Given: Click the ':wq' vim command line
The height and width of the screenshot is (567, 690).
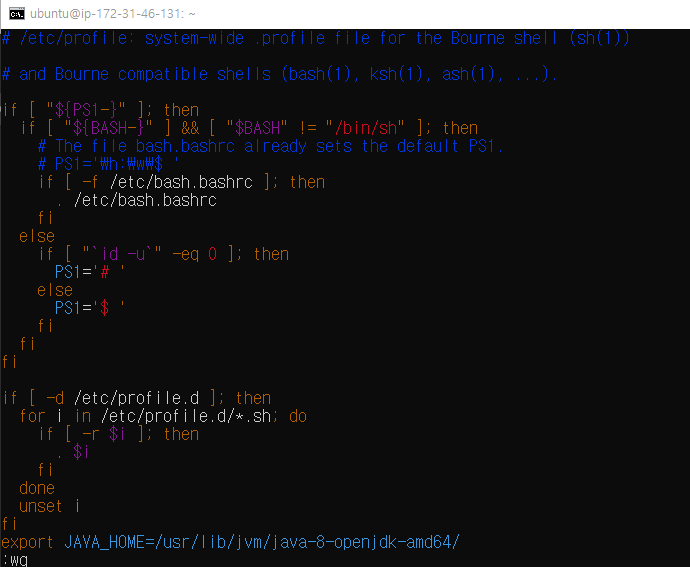Looking at the screenshot, I should 15,560.
